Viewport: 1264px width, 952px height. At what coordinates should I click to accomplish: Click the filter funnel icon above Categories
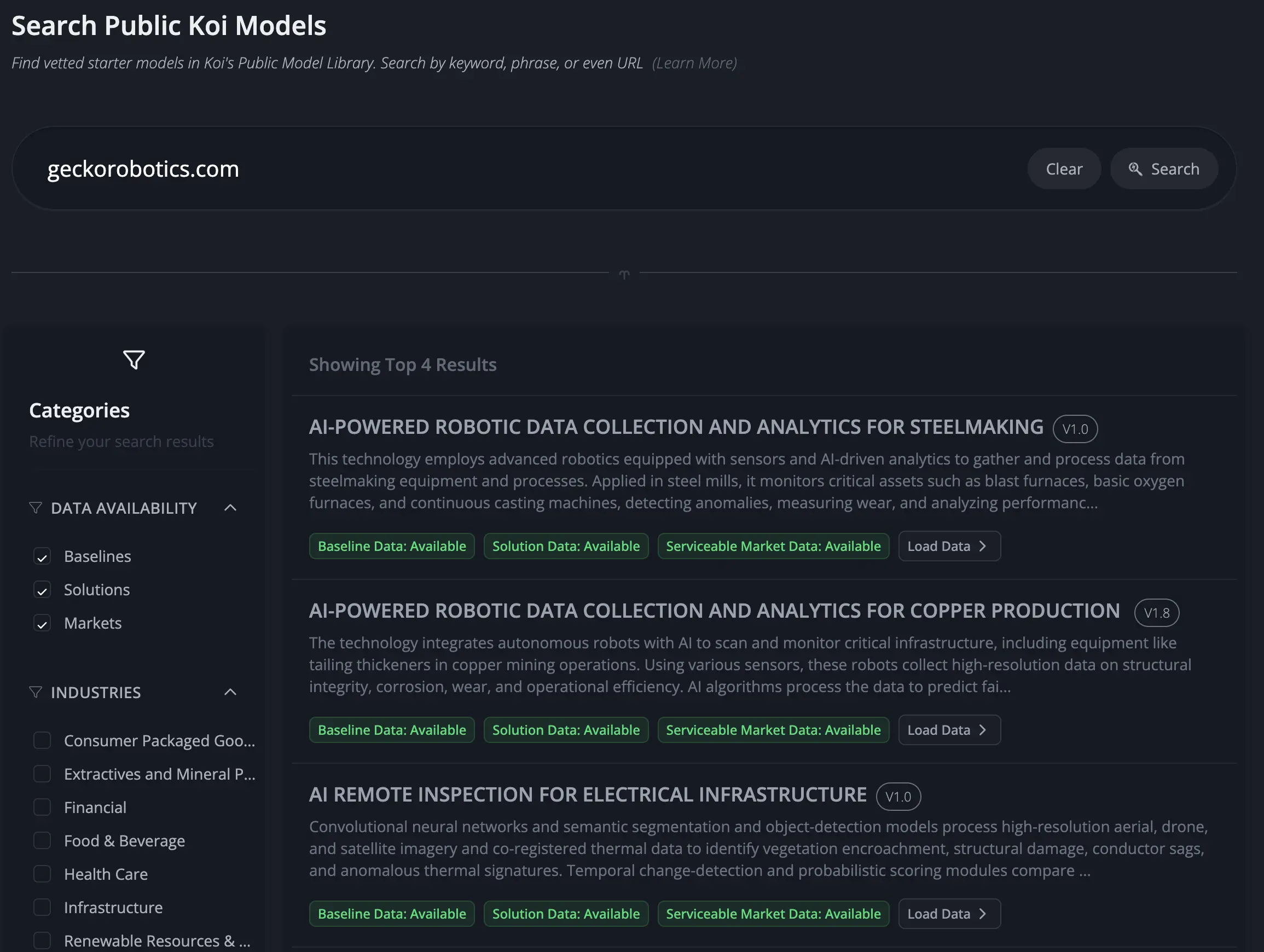(134, 359)
